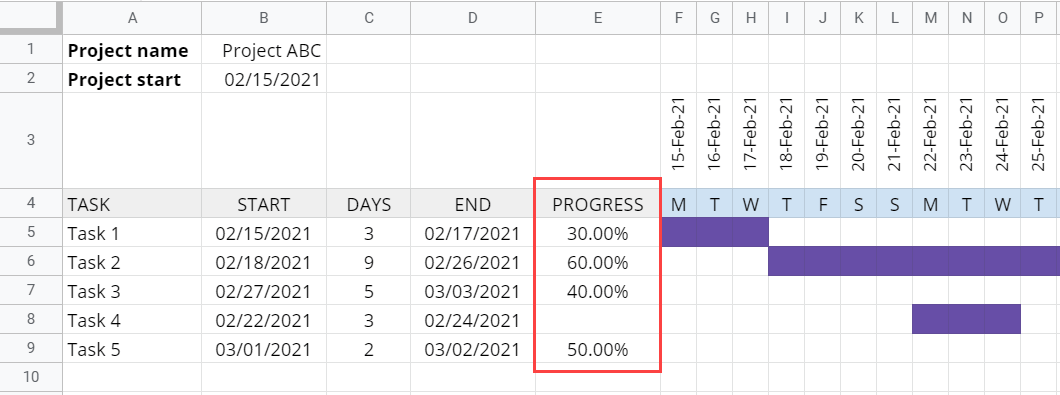Select Task 5 progress 50.00% cell
The height and width of the screenshot is (395, 1060).
tap(598, 350)
